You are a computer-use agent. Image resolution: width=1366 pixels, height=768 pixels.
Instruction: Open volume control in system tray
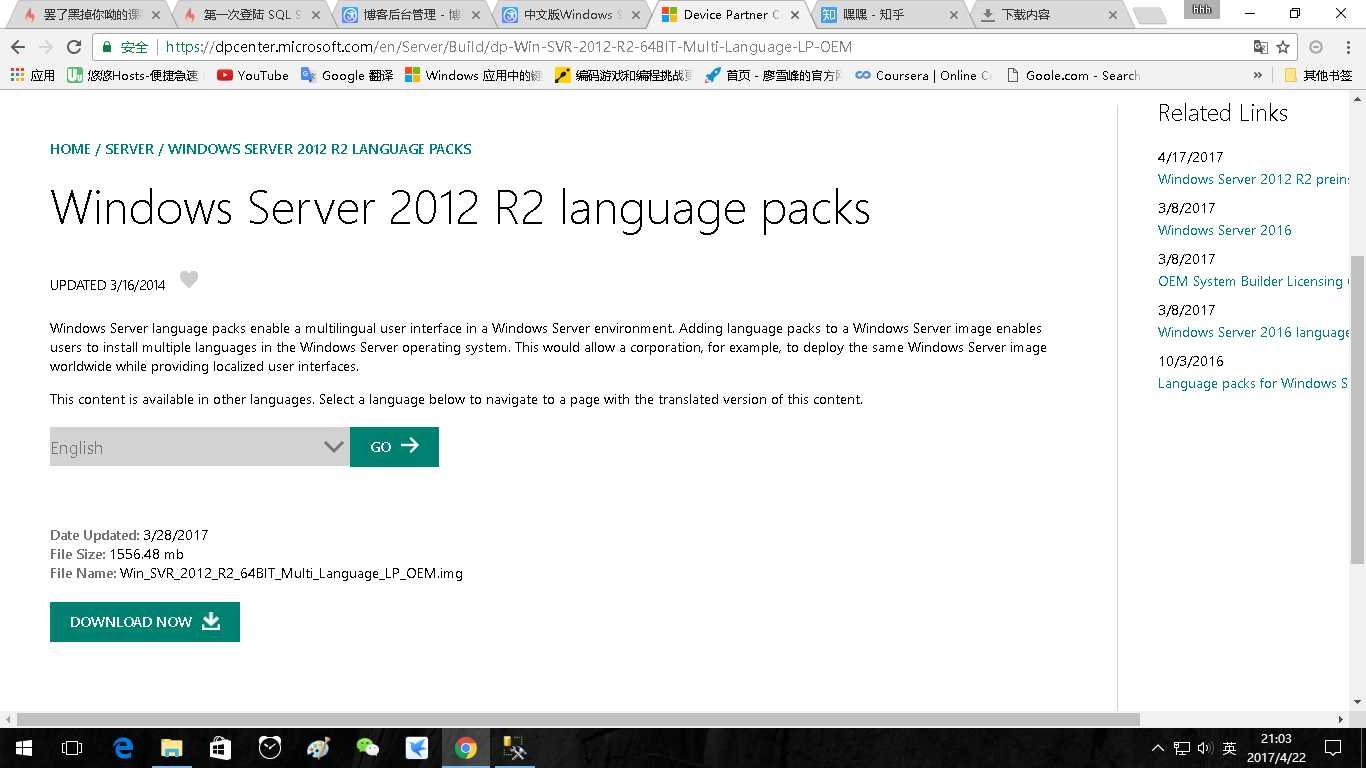coord(1204,748)
